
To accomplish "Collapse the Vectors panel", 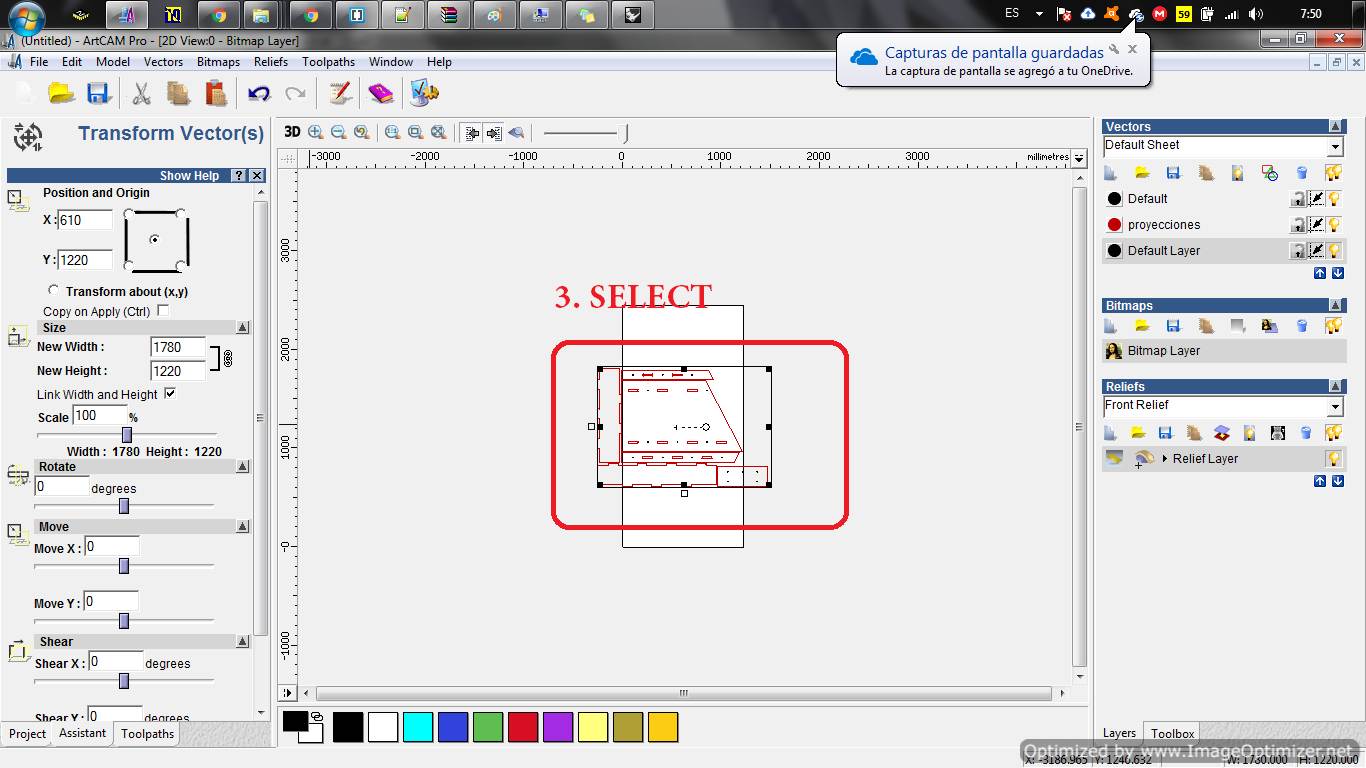I will (x=1335, y=127).
